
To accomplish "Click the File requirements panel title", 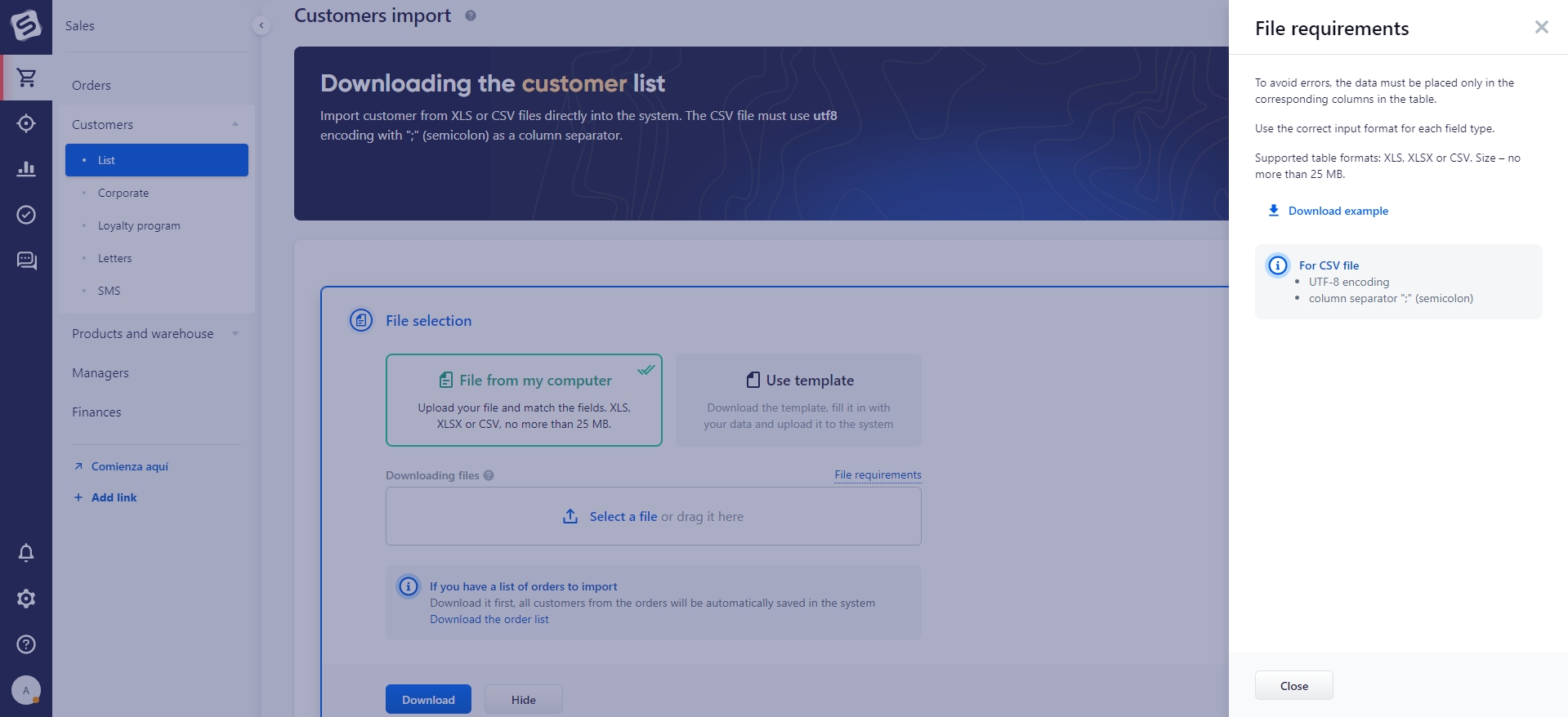I will tap(1332, 29).
